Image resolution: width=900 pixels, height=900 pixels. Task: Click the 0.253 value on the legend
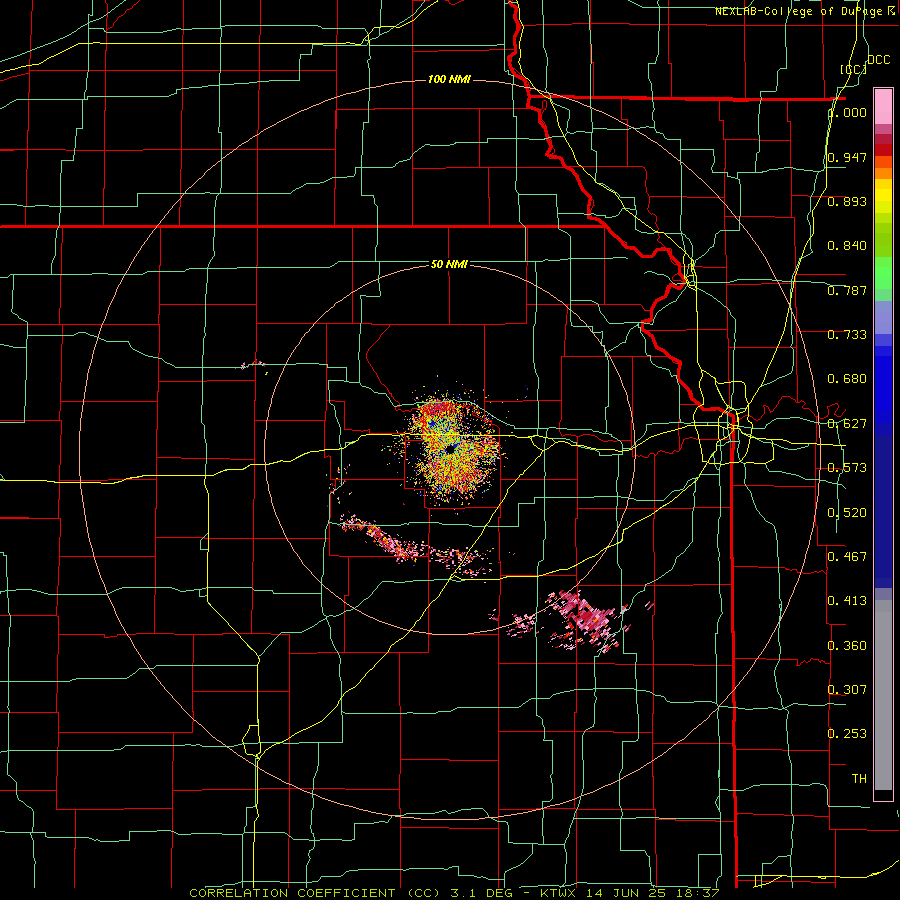(847, 734)
